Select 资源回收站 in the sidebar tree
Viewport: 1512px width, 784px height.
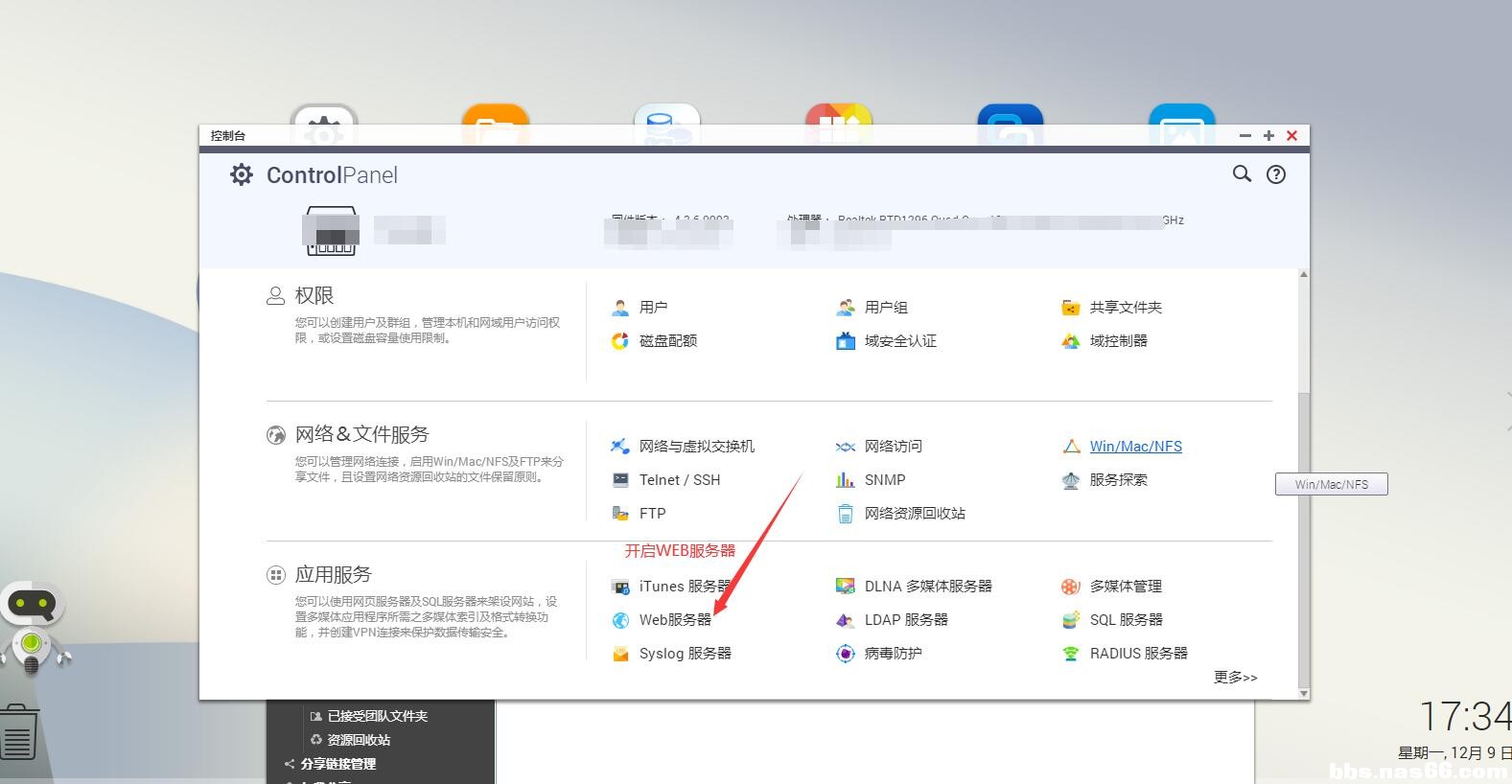tap(358, 740)
